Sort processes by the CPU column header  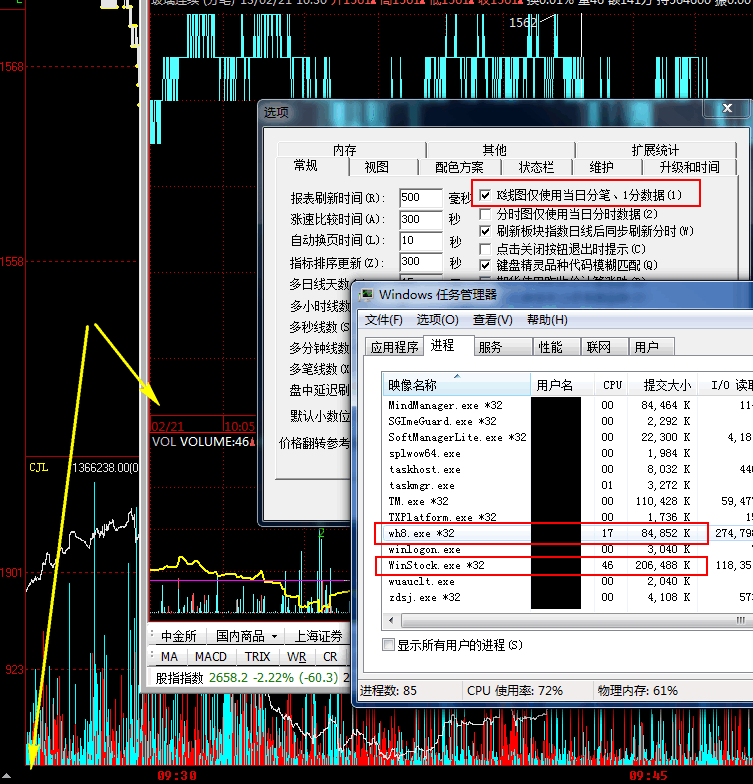[x=612, y=385]
